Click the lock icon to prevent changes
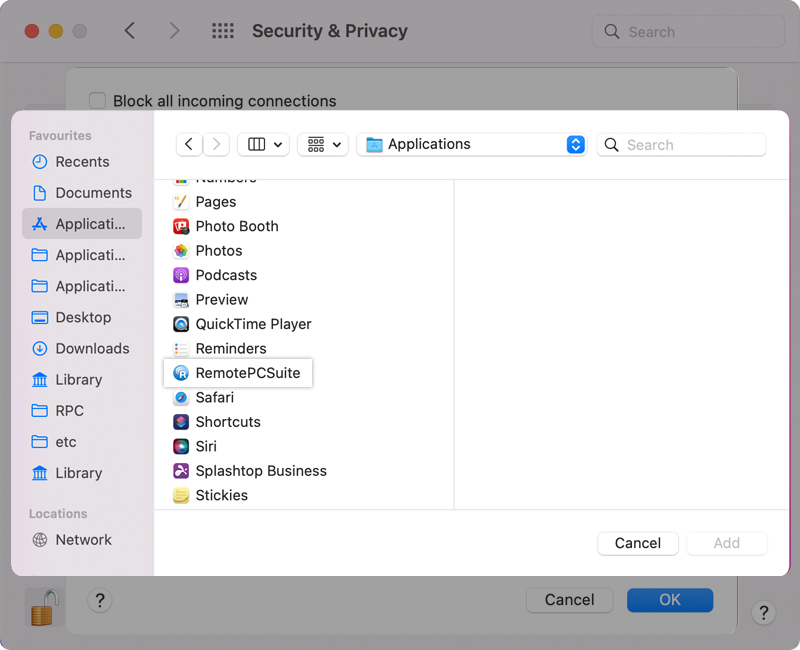 pos(43,607)
